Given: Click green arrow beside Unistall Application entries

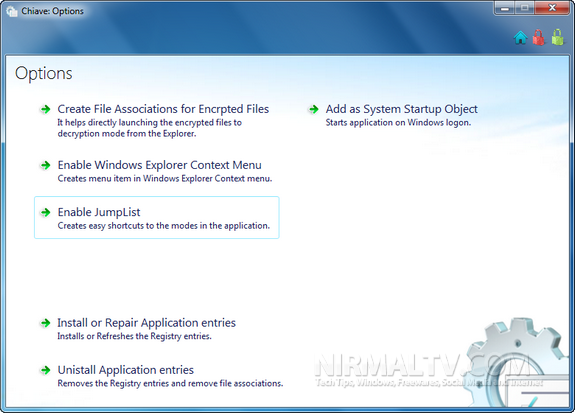Looking at the screenshot, I should (45, 370).
